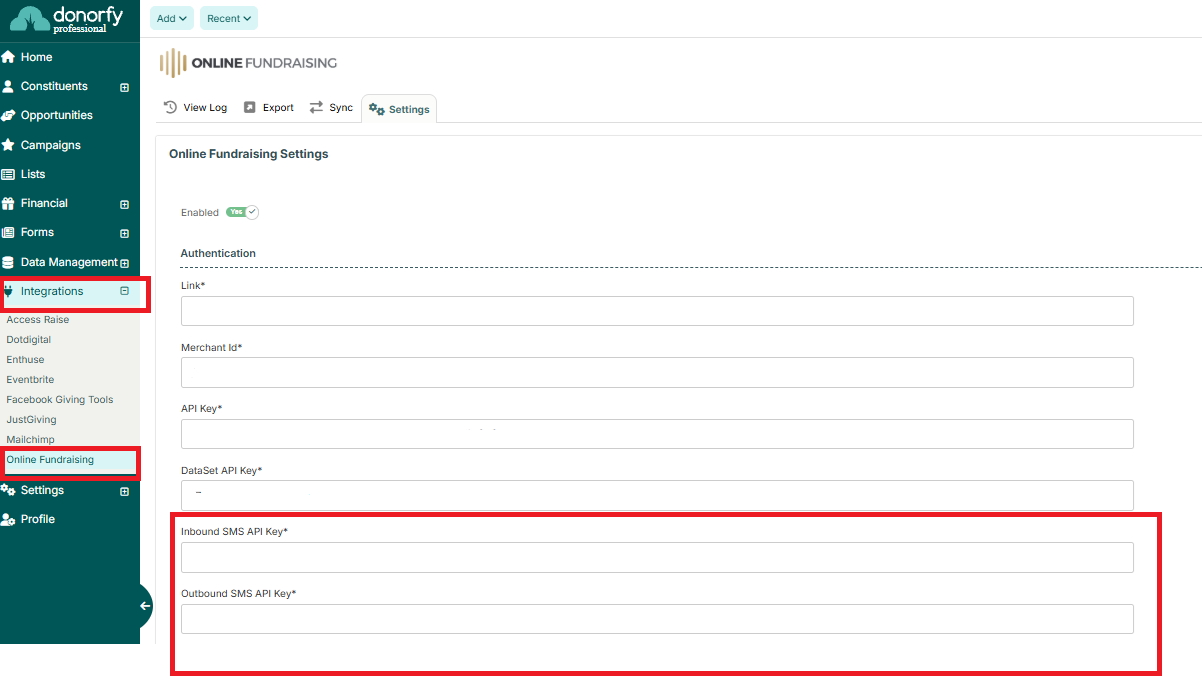
Task: Expand the Financial submenu
Action: pos(124,204)
